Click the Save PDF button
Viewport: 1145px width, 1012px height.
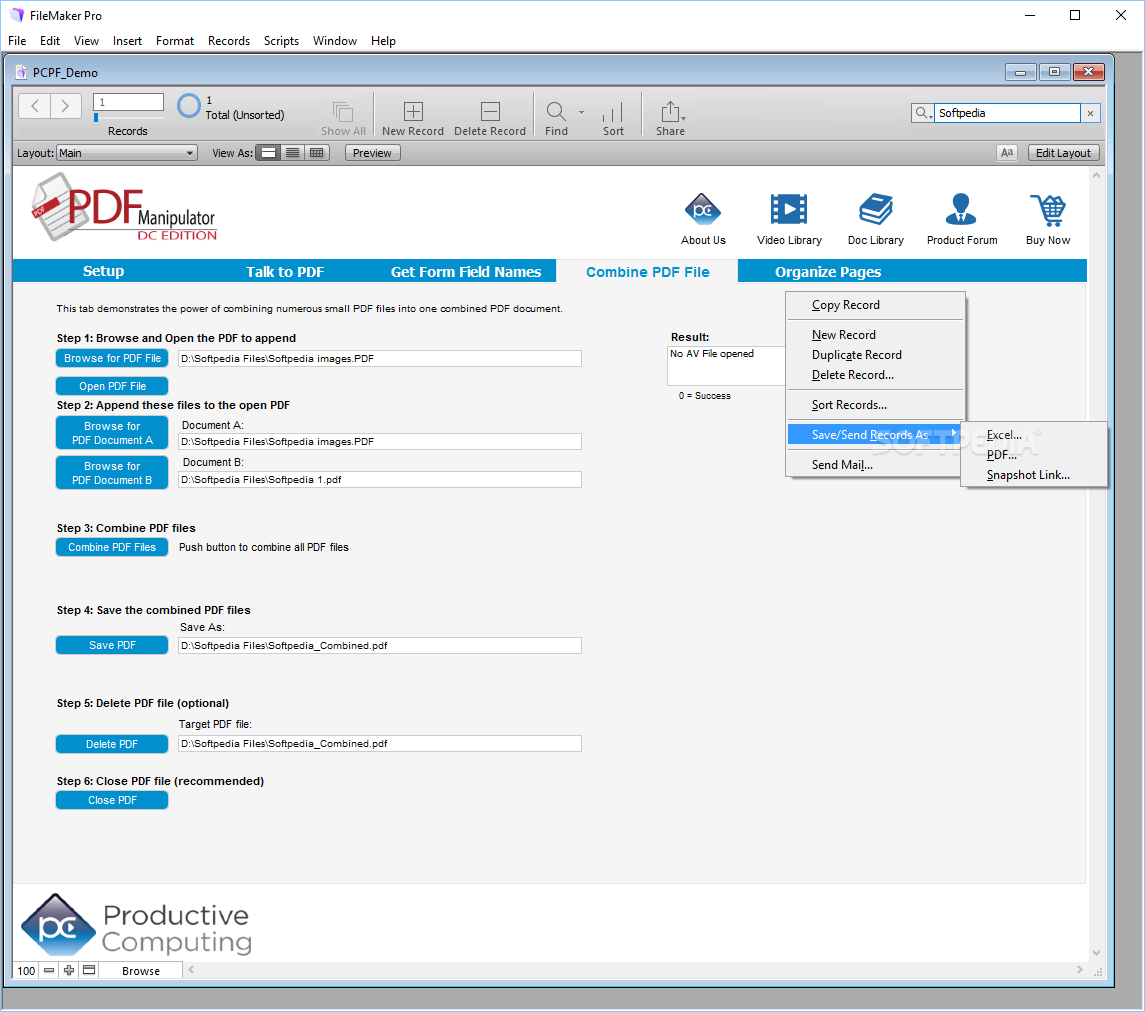112,645
